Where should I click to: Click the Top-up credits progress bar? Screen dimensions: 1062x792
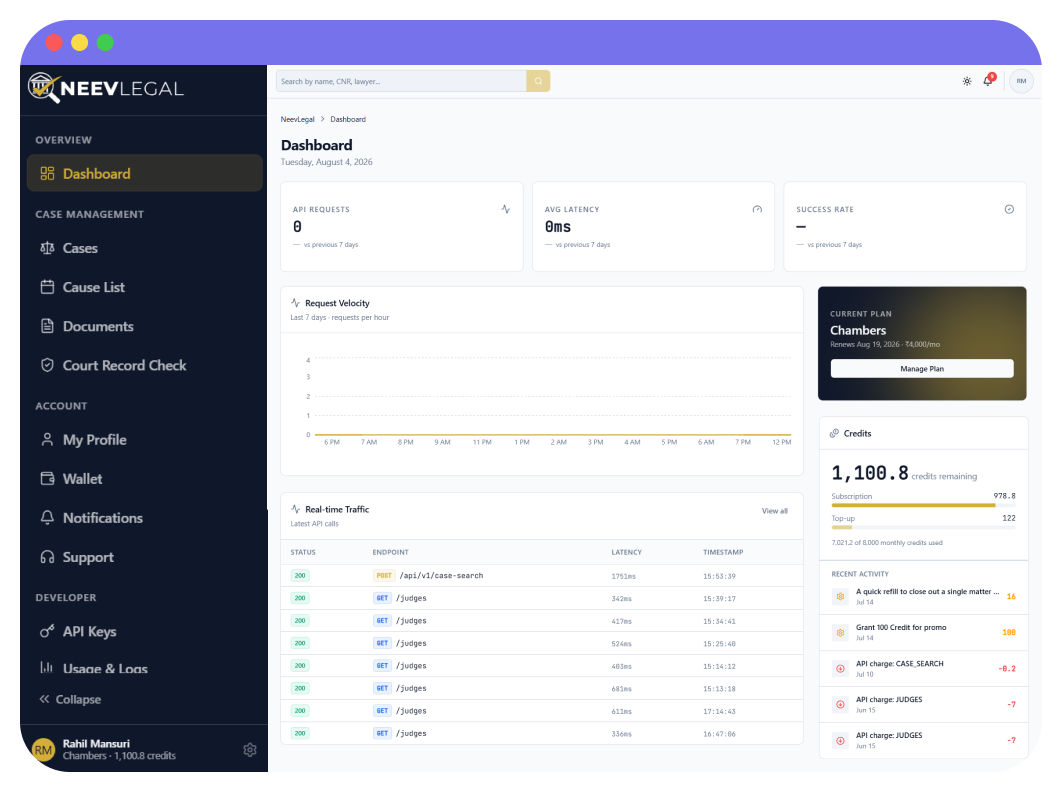coord(923,527)
